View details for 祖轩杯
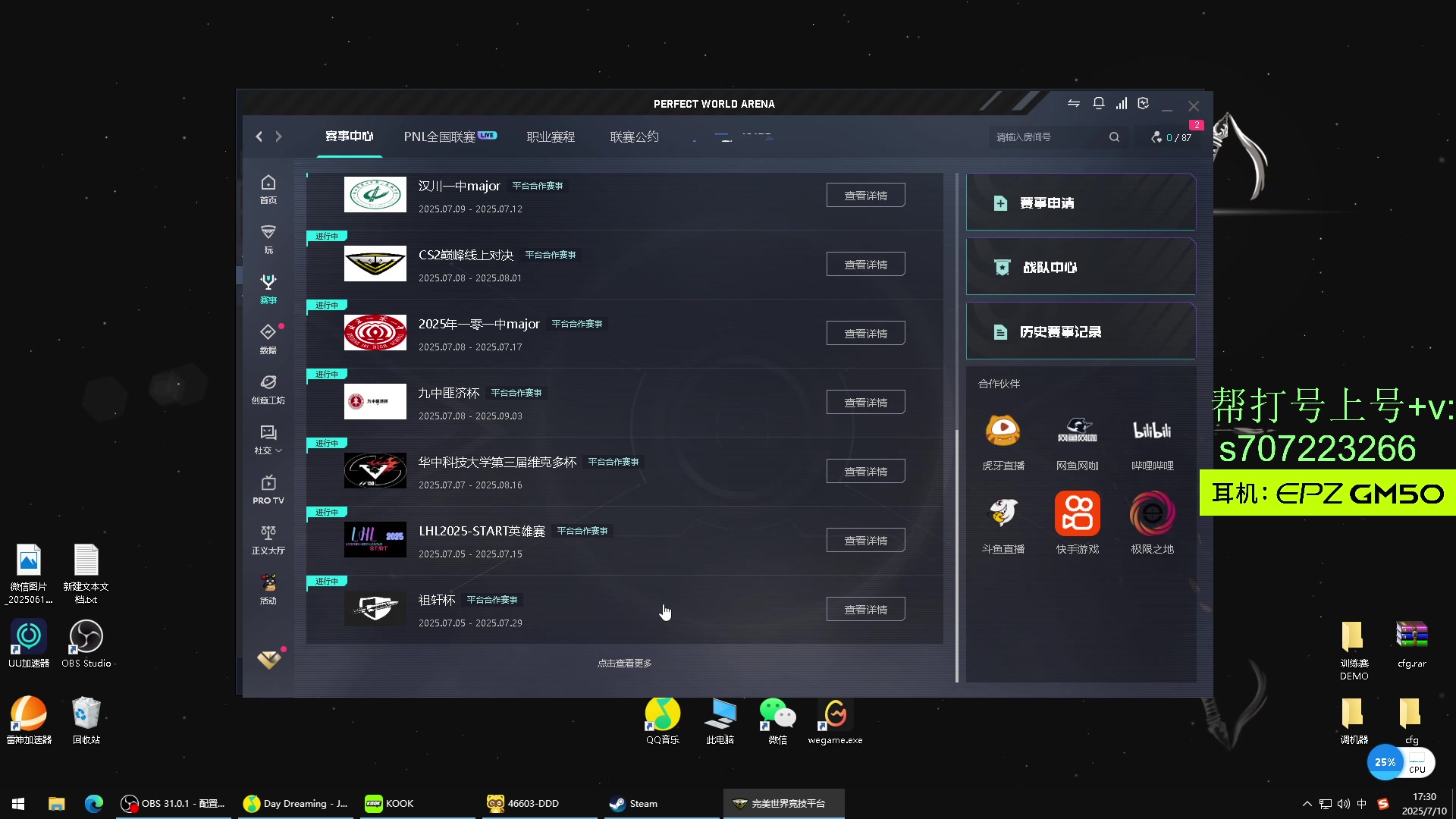This screenshot has height=819, width=1456. pos(865,610)
